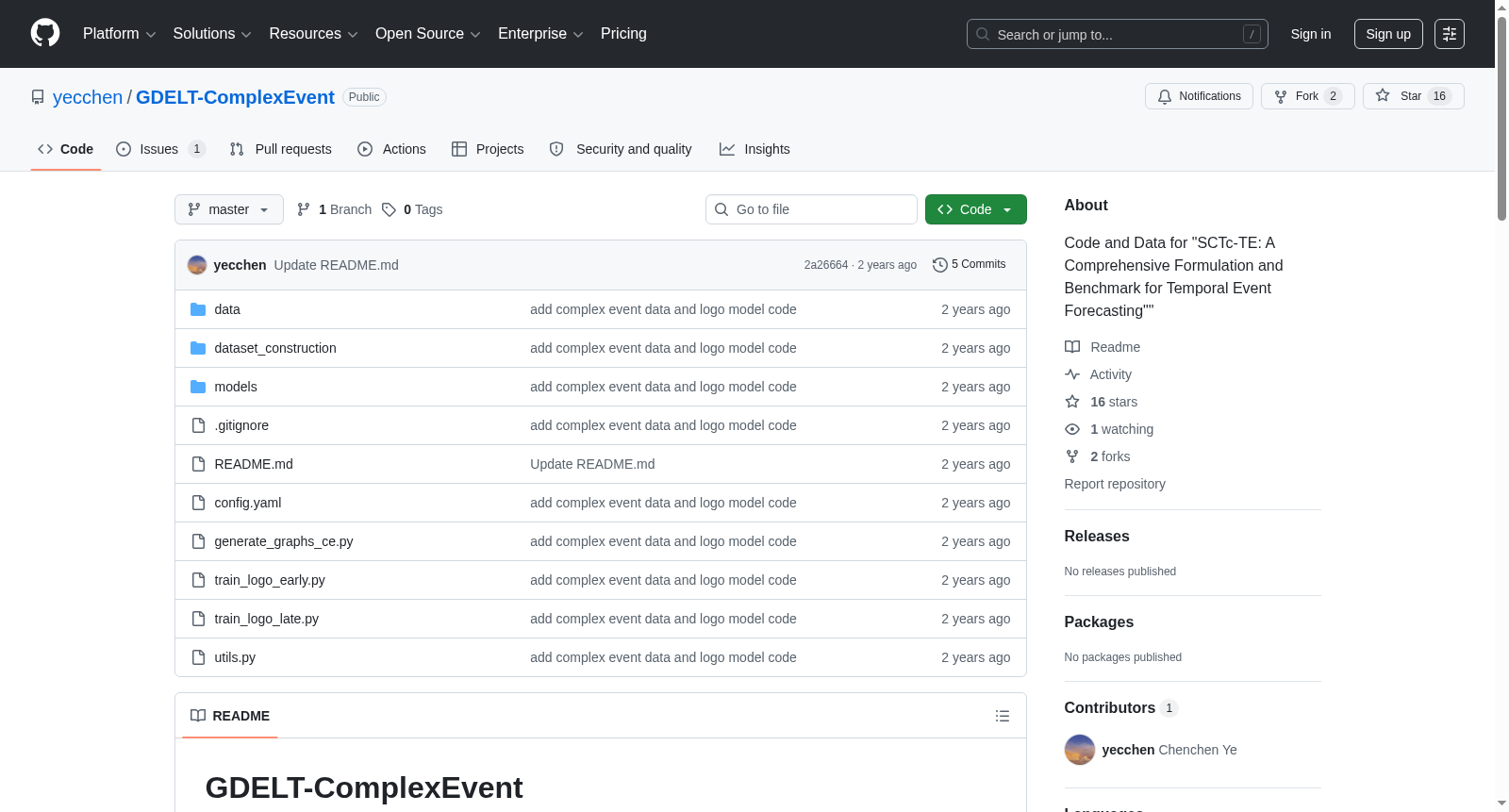
Task: Expand the Resources menu
Action: pyautogui.click(x=313, y=34)
